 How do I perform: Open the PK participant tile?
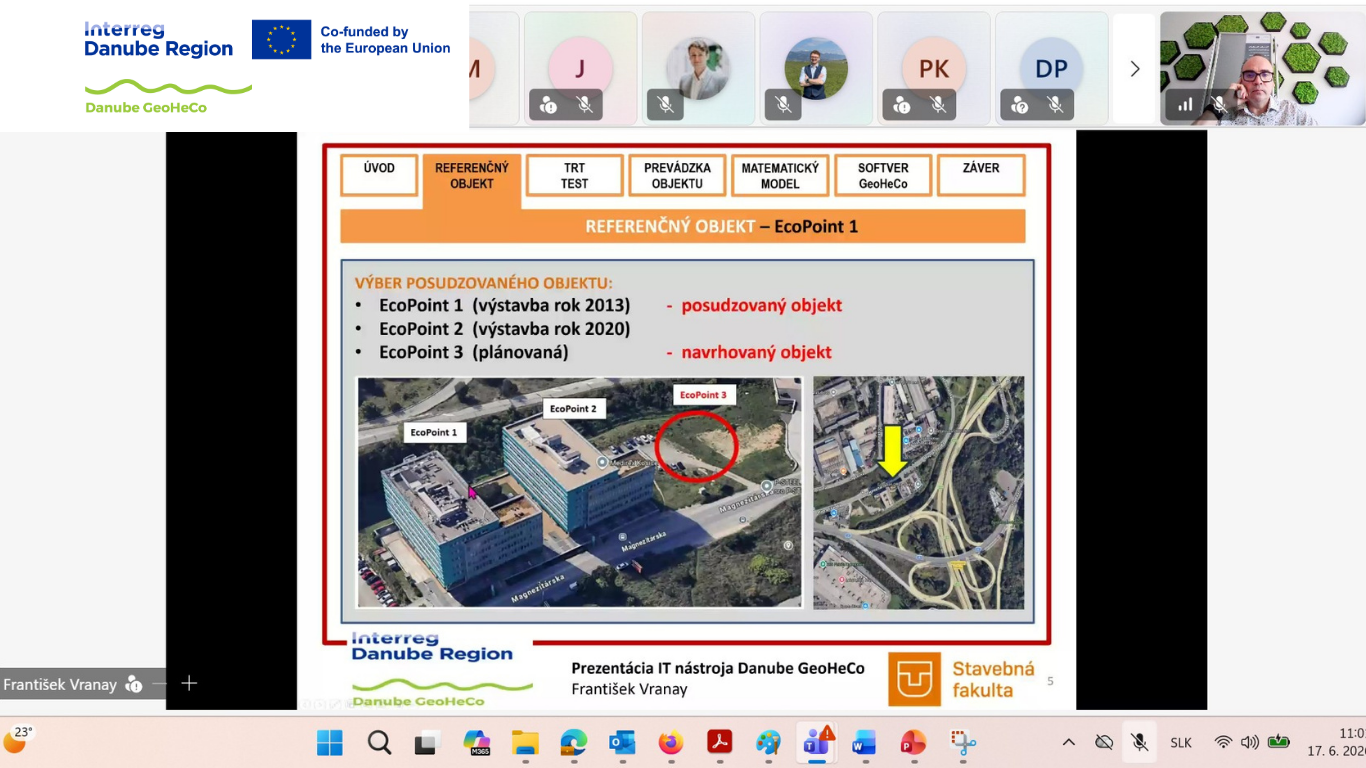(934, 68)
